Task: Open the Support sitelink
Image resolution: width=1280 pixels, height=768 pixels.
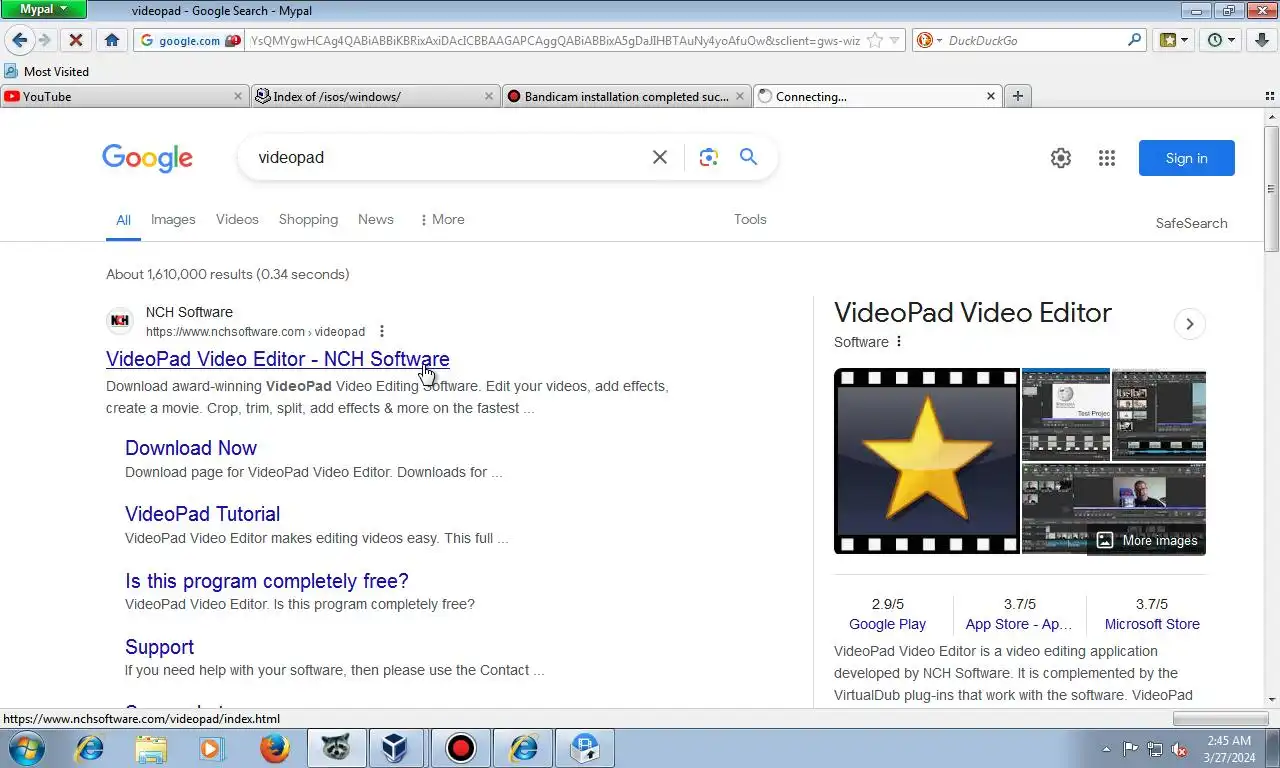Action: click(159, 647)
